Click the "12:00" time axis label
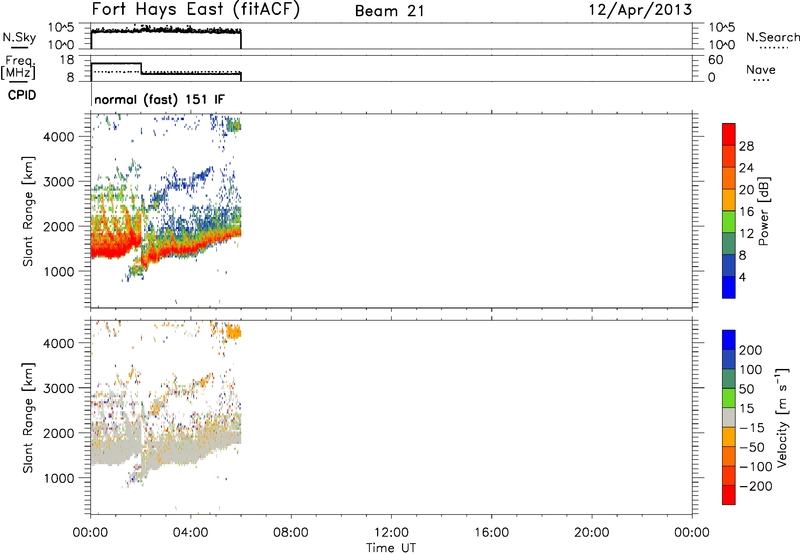 coord(391,533)
